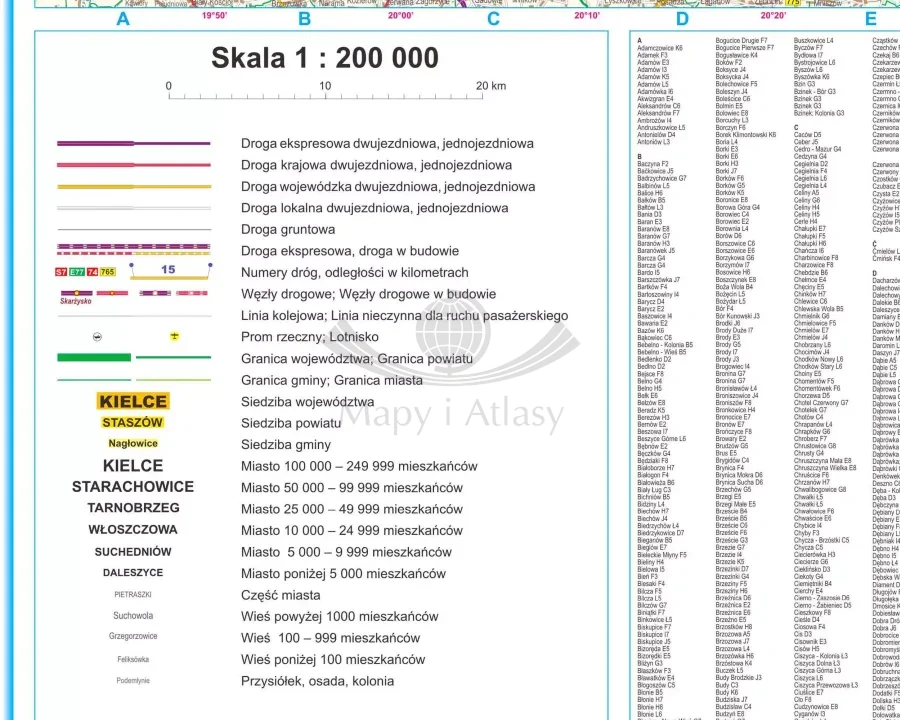Click the distance marker labeled 15
This screenshot has height=720, width=900.
pyautogui.click(x=167, y=270)
